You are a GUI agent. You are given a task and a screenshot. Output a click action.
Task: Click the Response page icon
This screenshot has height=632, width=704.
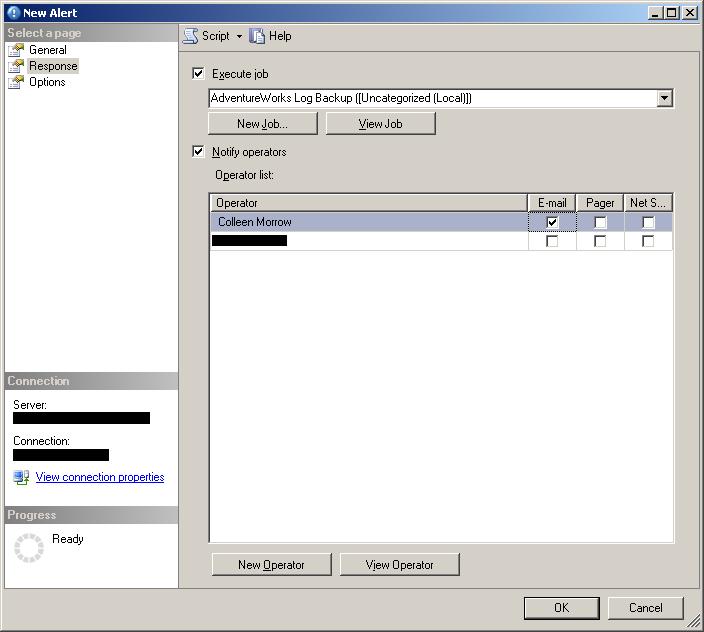click(x=16, y=66)
